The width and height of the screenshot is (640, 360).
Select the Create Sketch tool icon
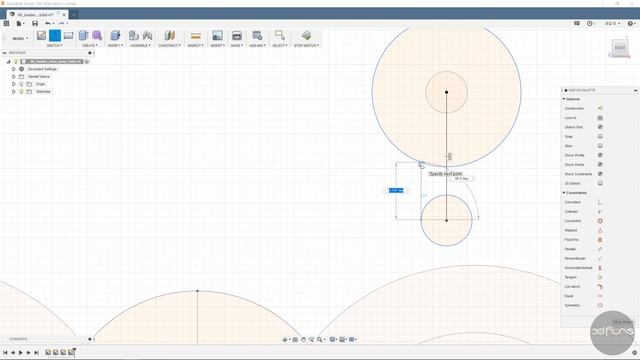[x=41, y=36]
